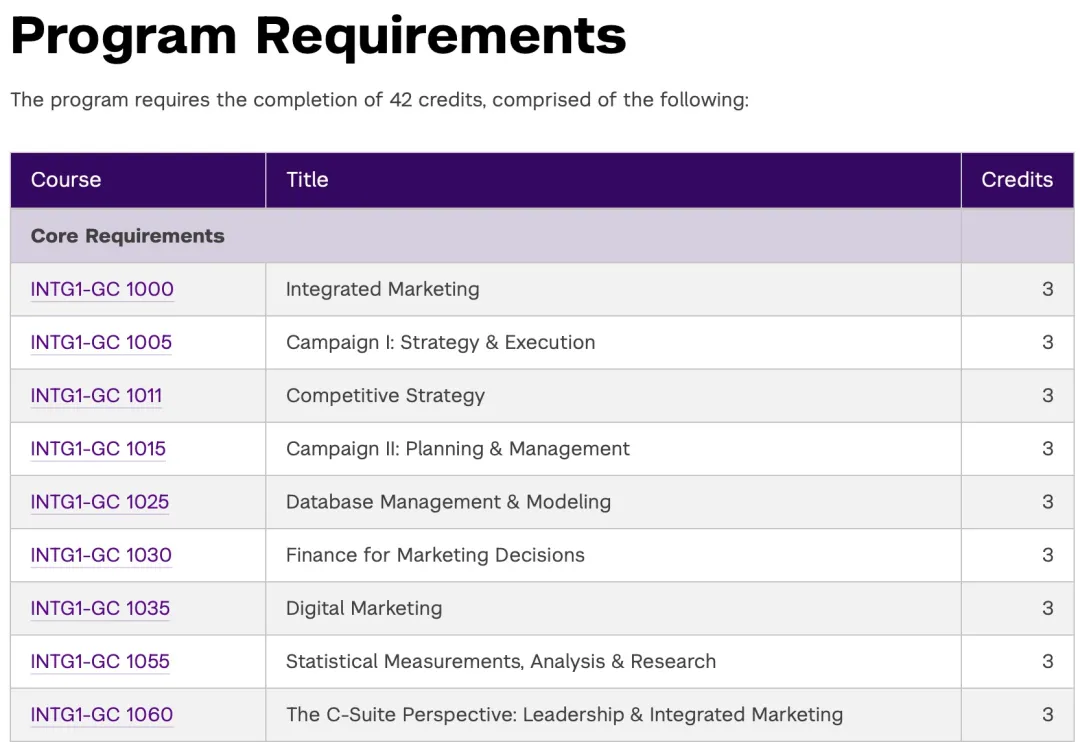Click the Program Requirements page heading

318,36
